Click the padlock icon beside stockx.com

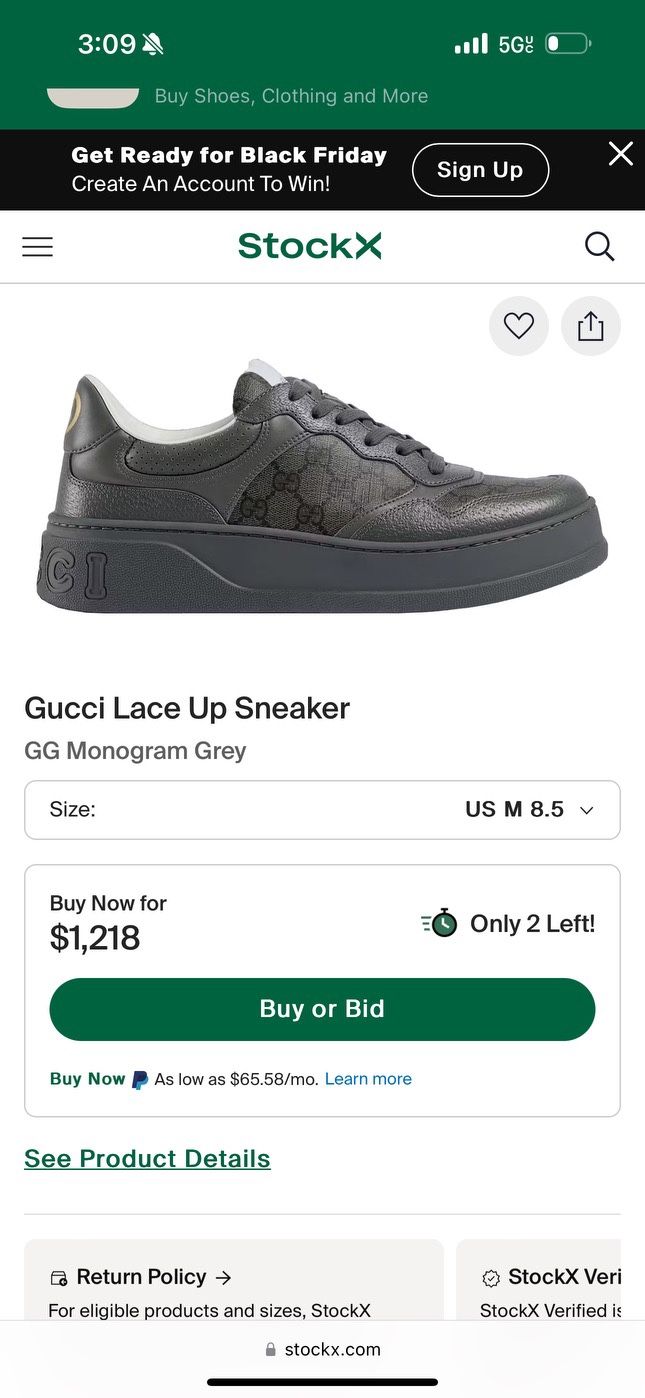270,1349
